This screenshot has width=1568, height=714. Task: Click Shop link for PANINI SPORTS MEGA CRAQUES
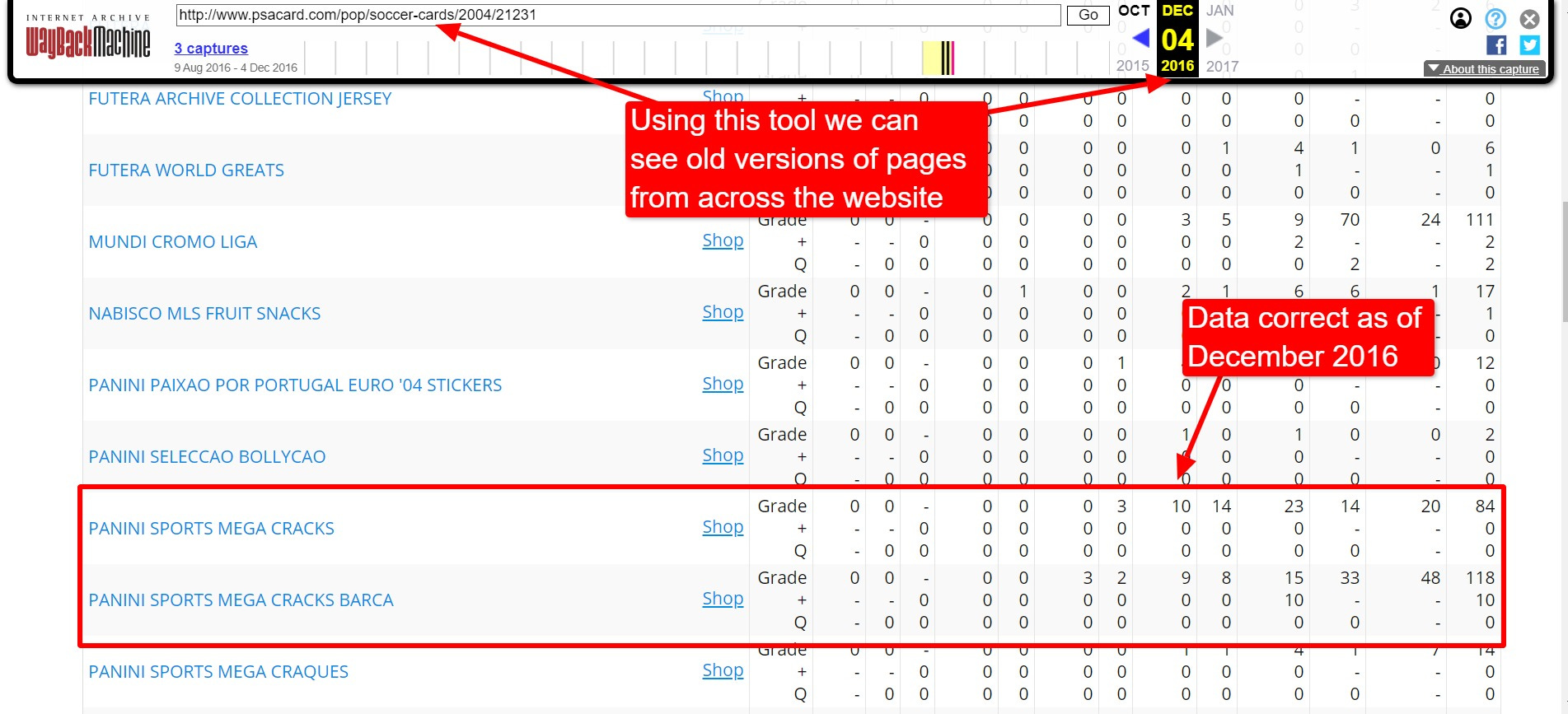pyautogui.click(x=723, y=670)
